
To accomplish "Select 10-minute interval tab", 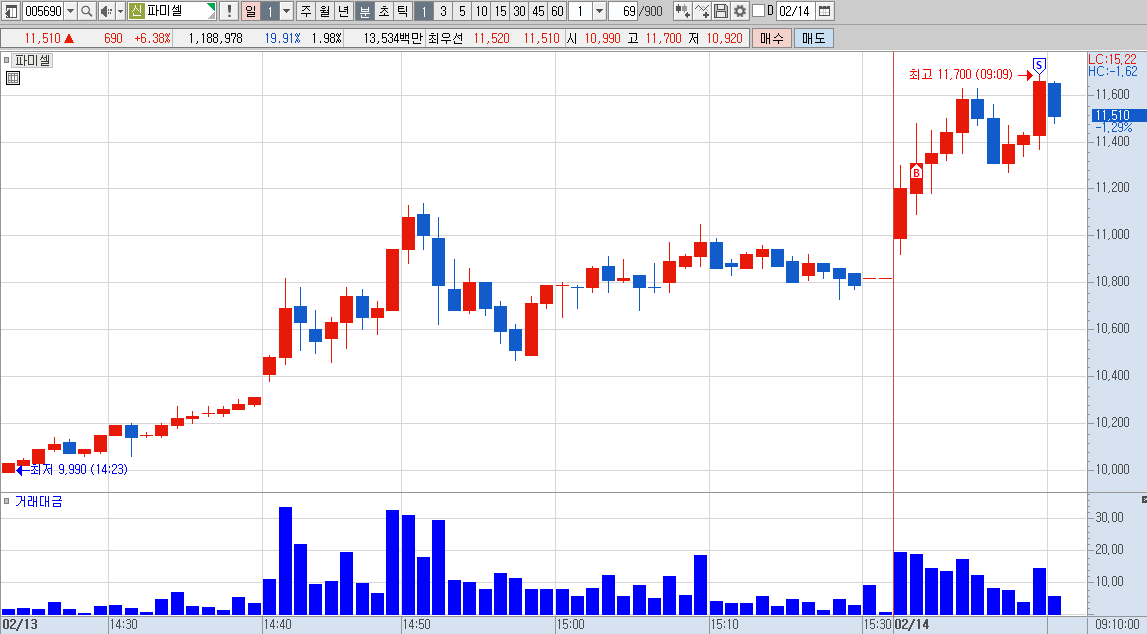I will [481, 11].
